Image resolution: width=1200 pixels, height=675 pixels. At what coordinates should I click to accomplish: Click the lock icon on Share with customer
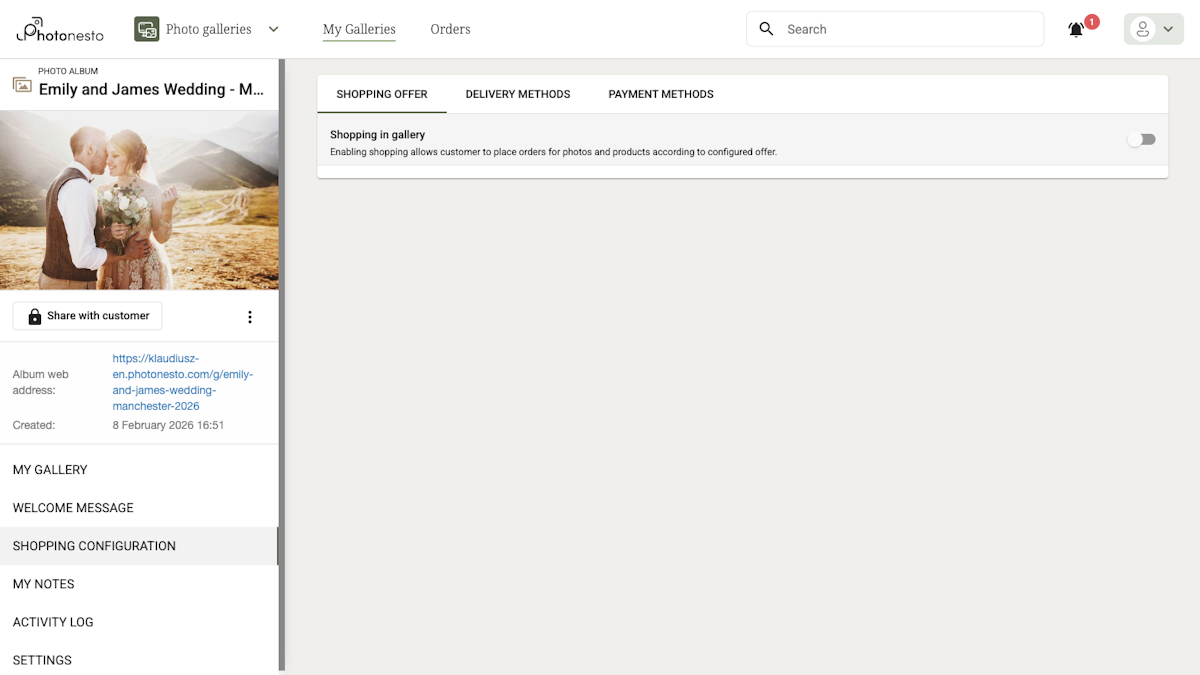(35, 316)
